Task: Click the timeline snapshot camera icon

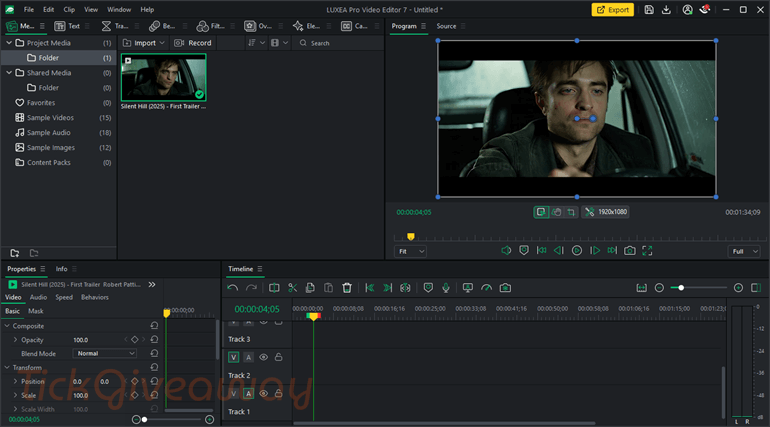Action: [x=505, y=288]
